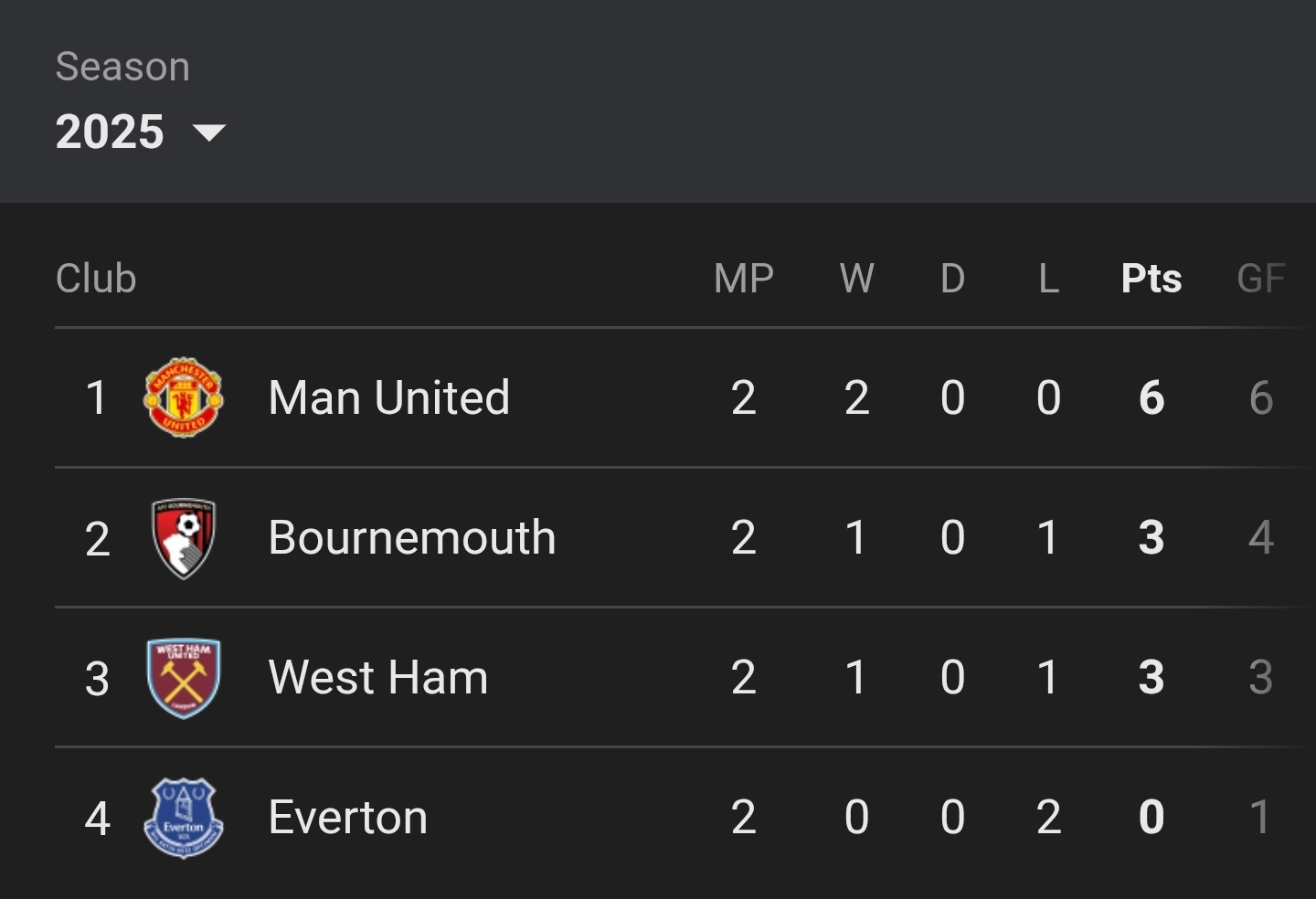Click the W column header
Screen dimensions: 1316x899
coord(857,279)
